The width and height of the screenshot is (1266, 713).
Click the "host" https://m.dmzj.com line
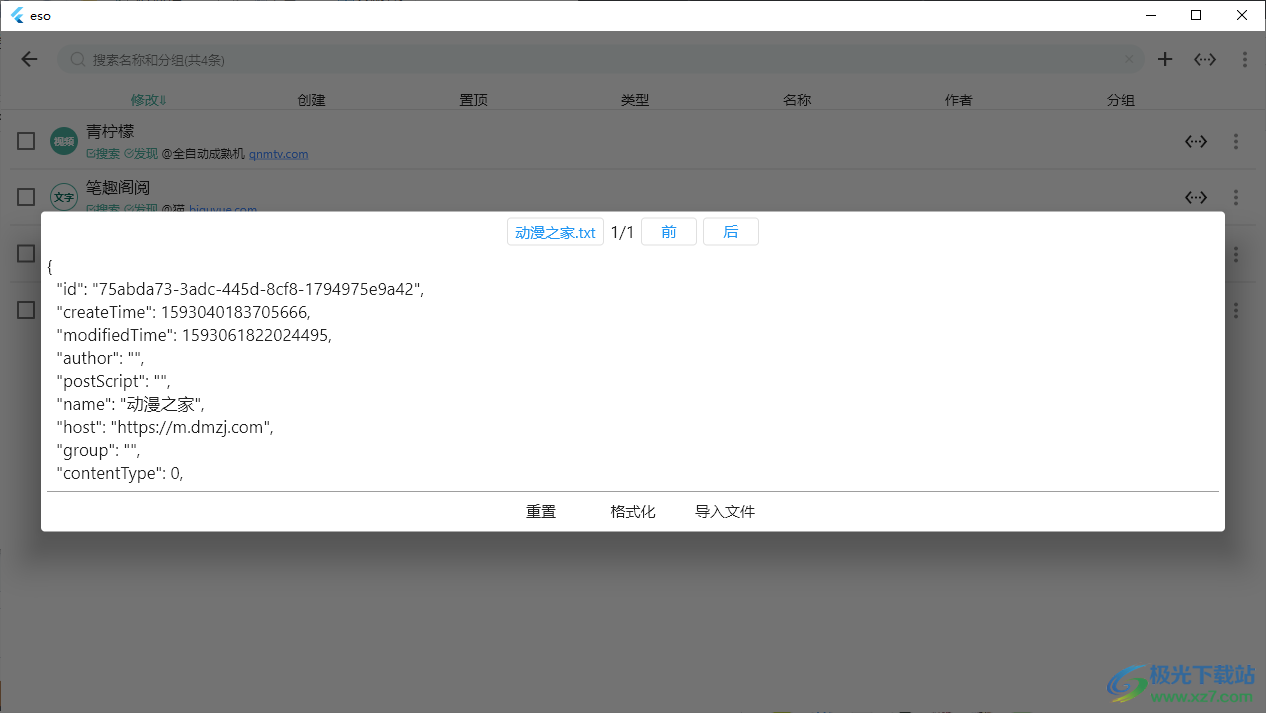pos(165,427)
